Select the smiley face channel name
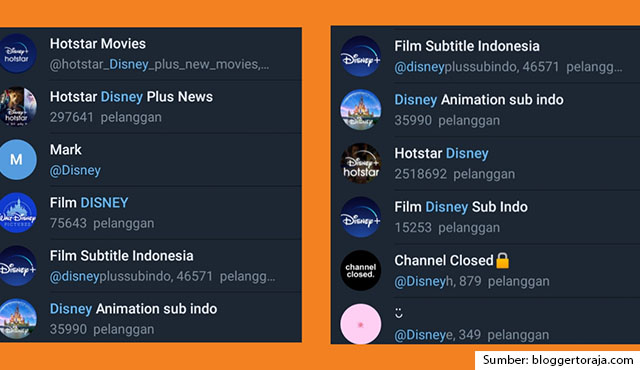Image resolution: width=640 pixels, height=370 pixels. (399, 313)
